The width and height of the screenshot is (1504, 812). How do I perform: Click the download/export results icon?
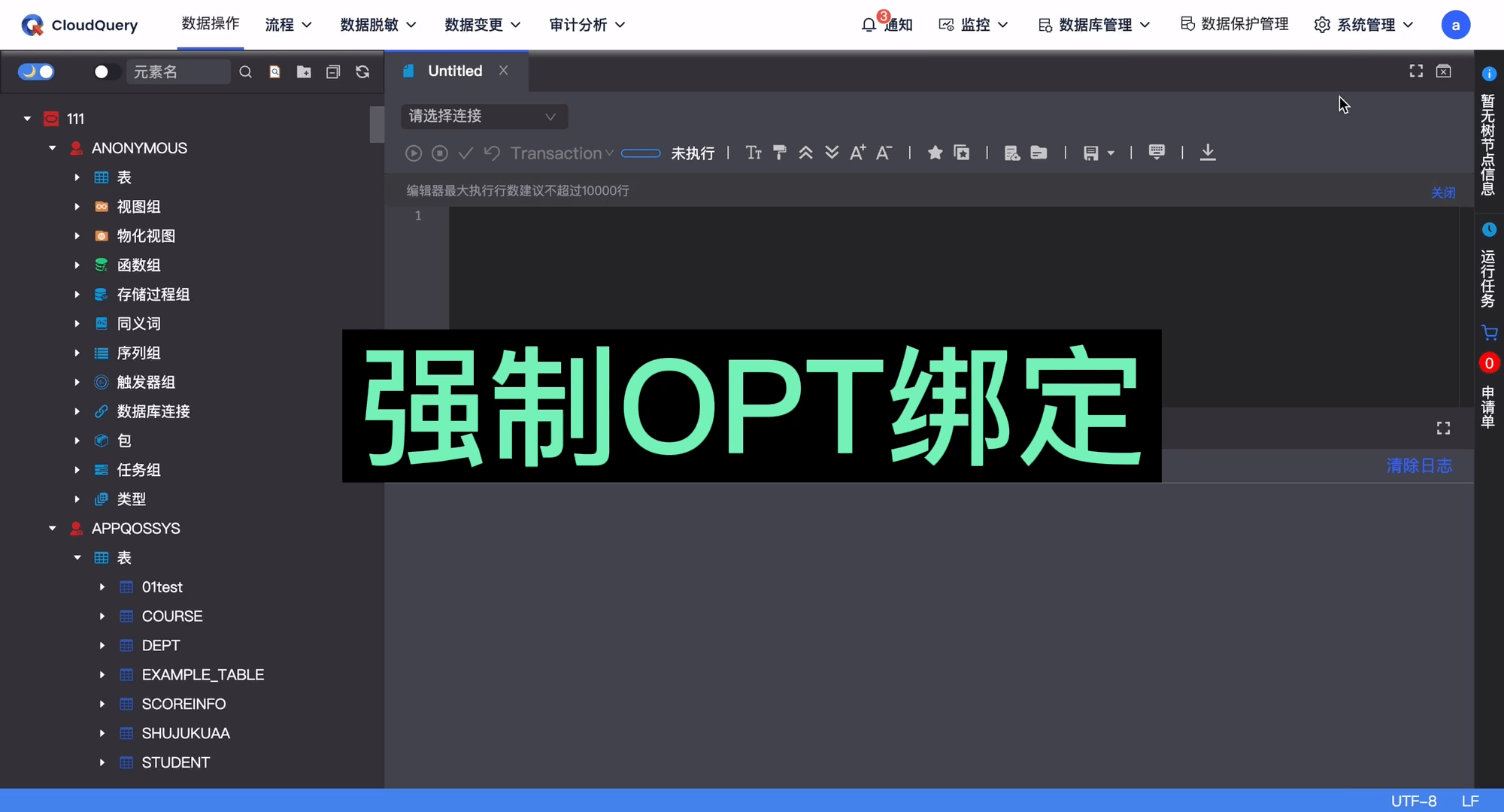[x=1208, y=152]
